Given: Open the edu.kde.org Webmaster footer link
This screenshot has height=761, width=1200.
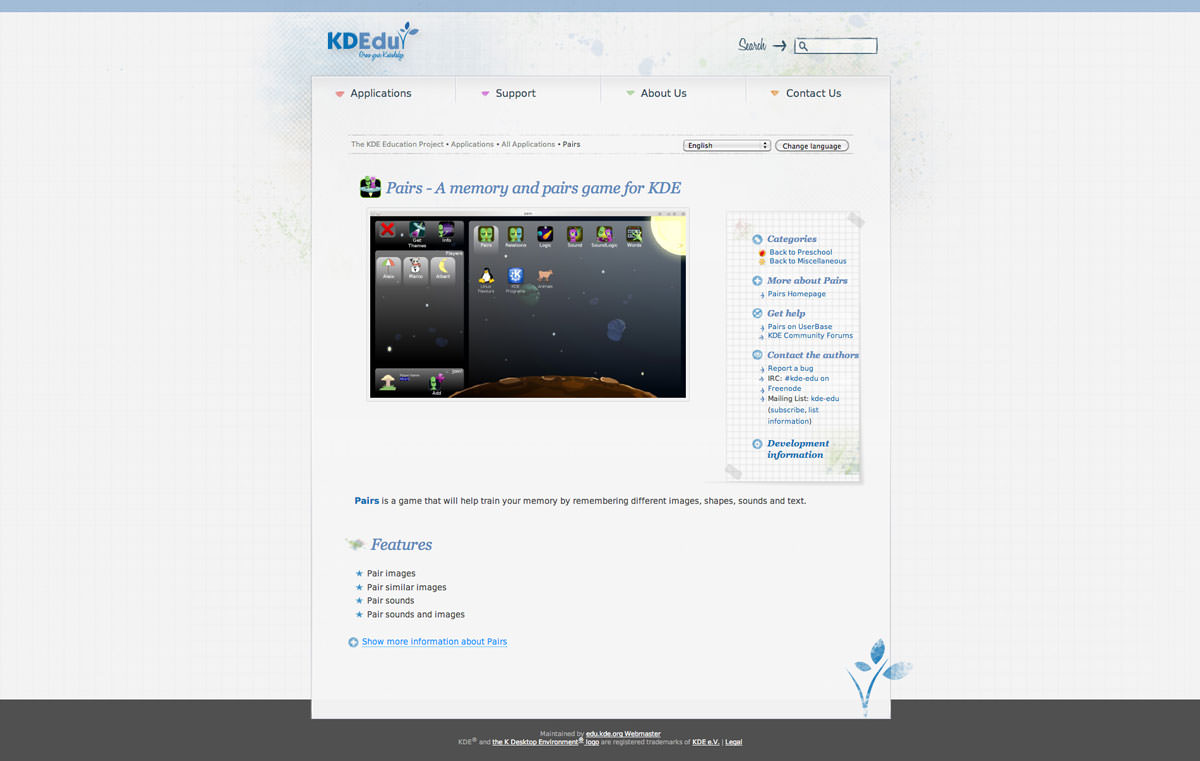Looking at the screenshot, I should coord(623,734).
